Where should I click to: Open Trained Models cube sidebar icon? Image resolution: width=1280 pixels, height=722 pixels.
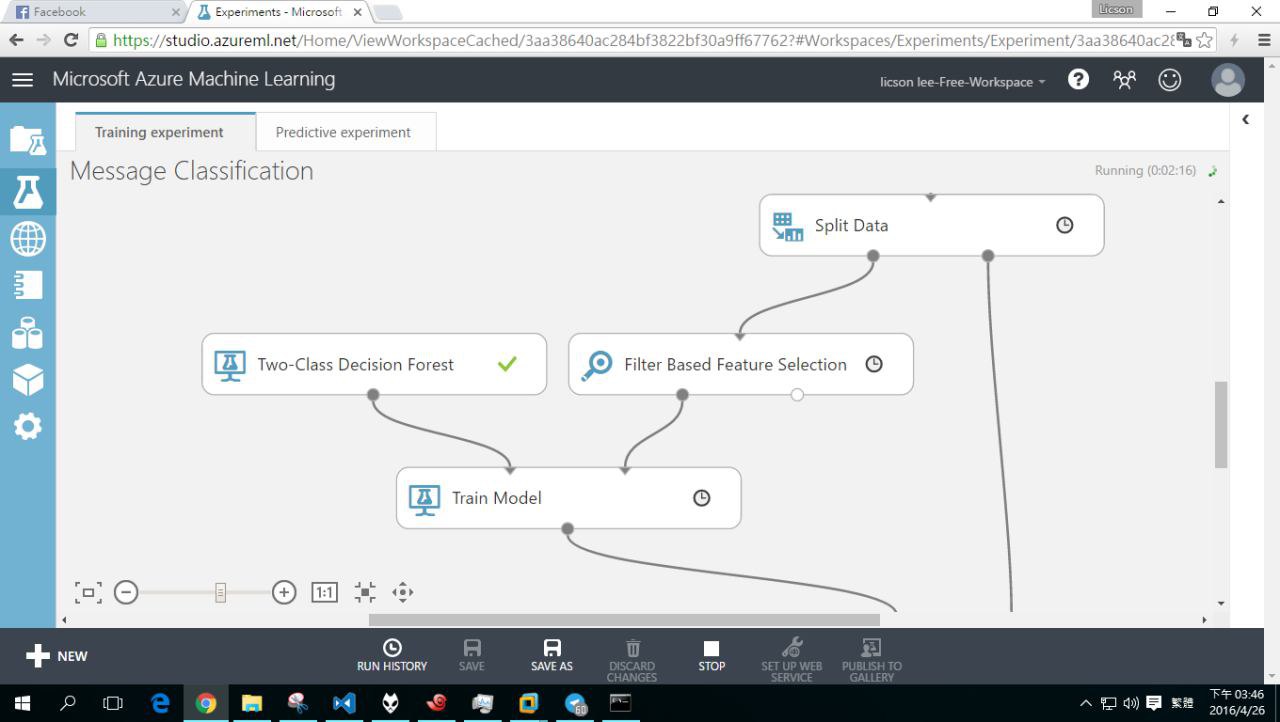[x=28, y=379]
